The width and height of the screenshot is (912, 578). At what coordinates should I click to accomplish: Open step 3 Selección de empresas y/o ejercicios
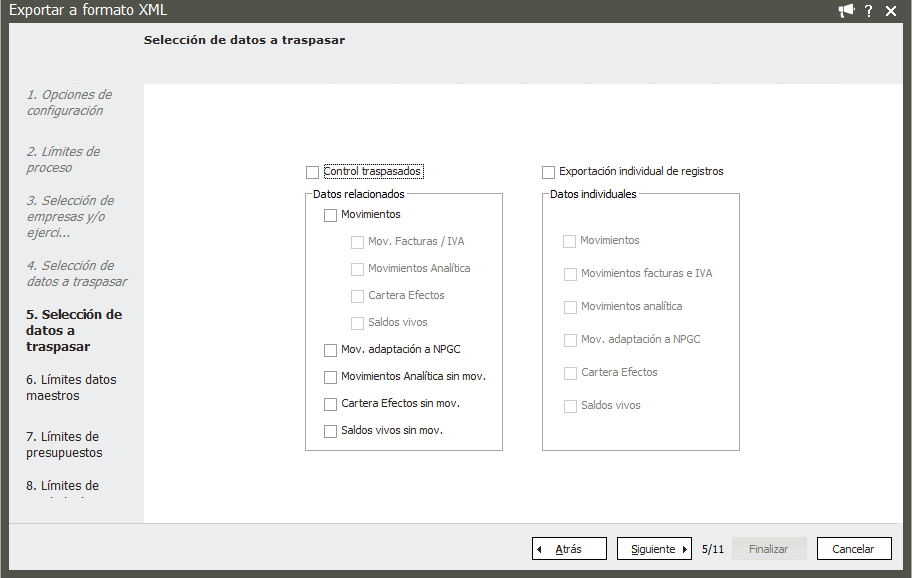[70, 216]
